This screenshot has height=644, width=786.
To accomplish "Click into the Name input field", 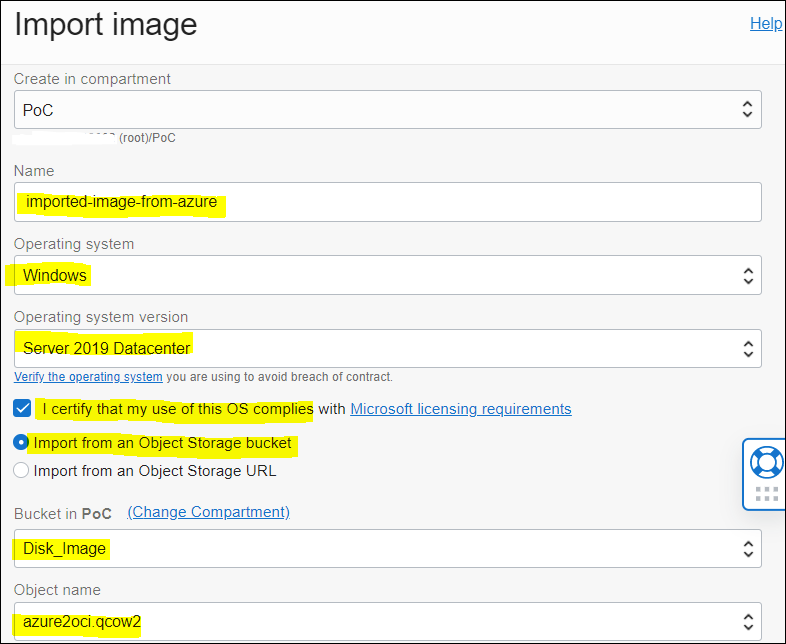I will 387,202.
